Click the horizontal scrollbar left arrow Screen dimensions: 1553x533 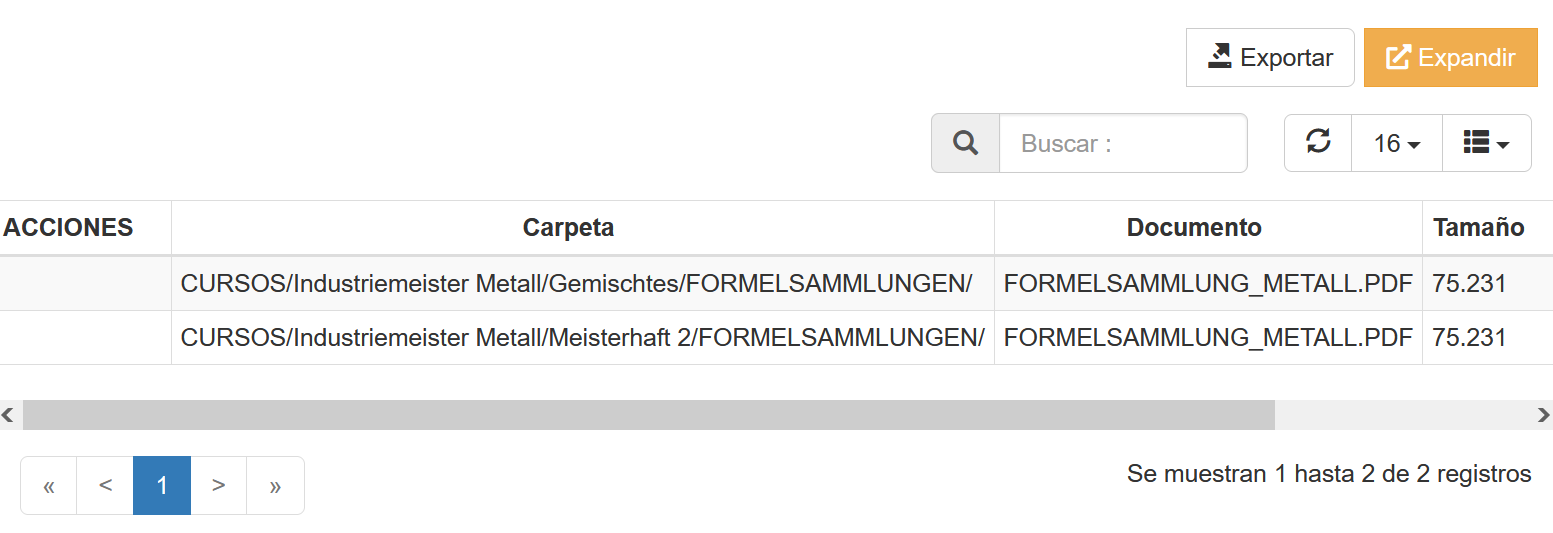(8, 415)
